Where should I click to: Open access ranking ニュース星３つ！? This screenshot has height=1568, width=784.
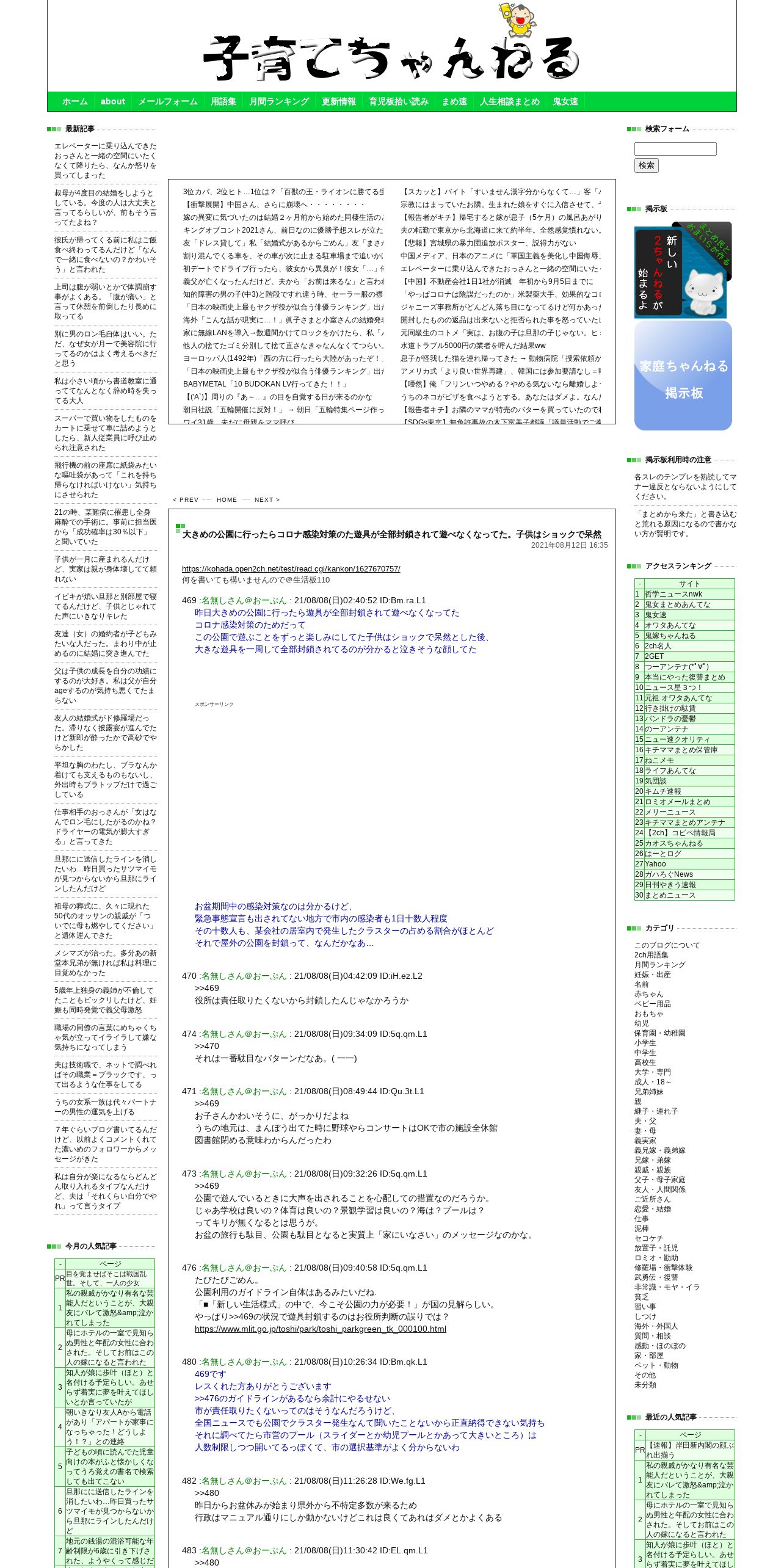674,688
